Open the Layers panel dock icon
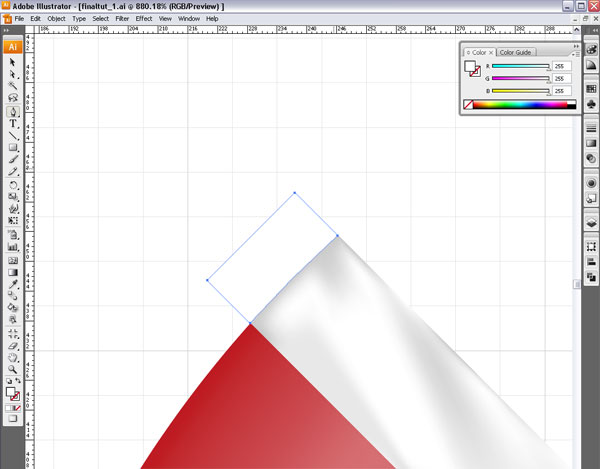Viewport: 600px width, 469px height. point(591,223)
